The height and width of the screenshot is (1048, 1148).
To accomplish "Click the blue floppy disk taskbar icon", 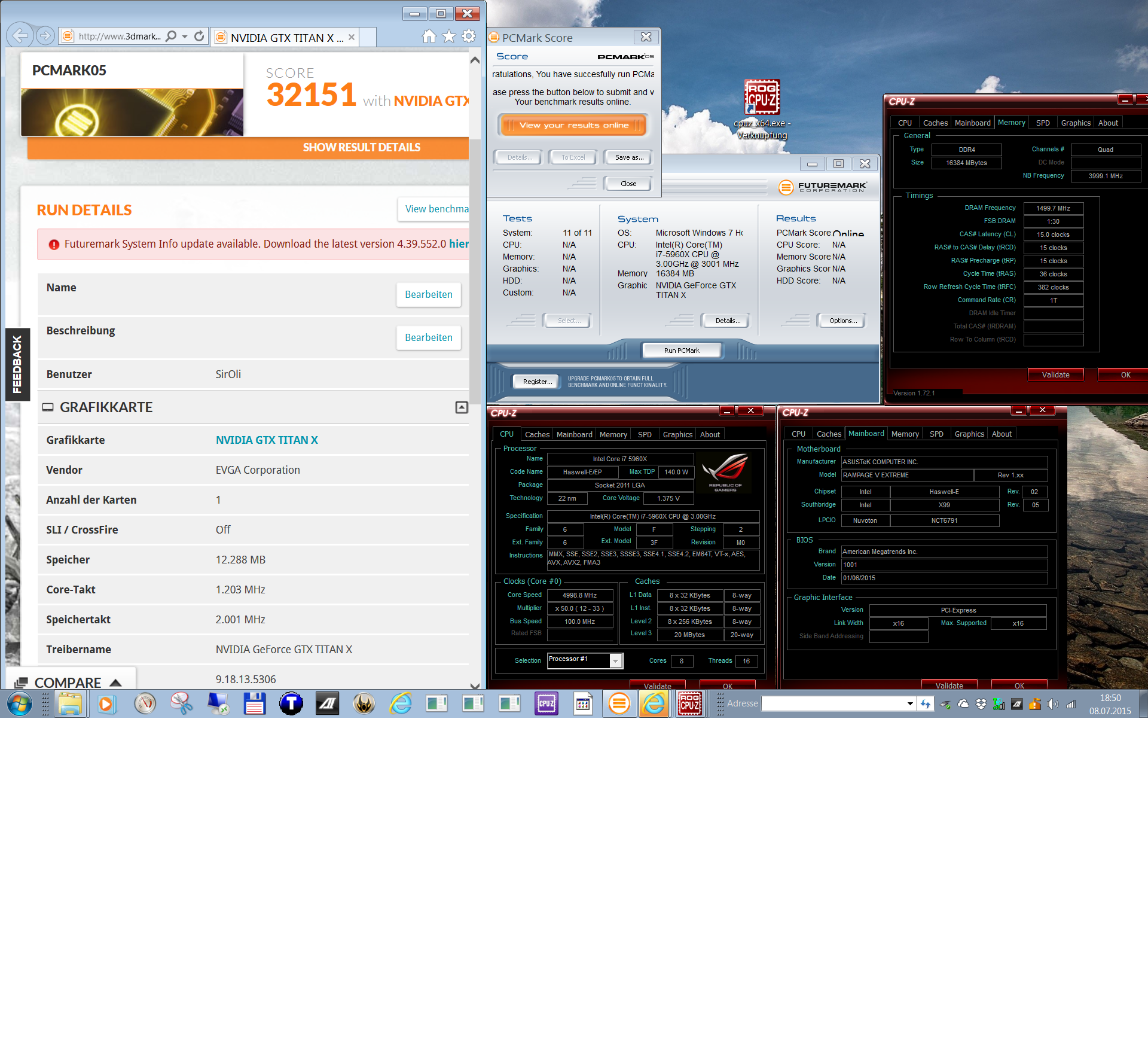I will point(254,703).
